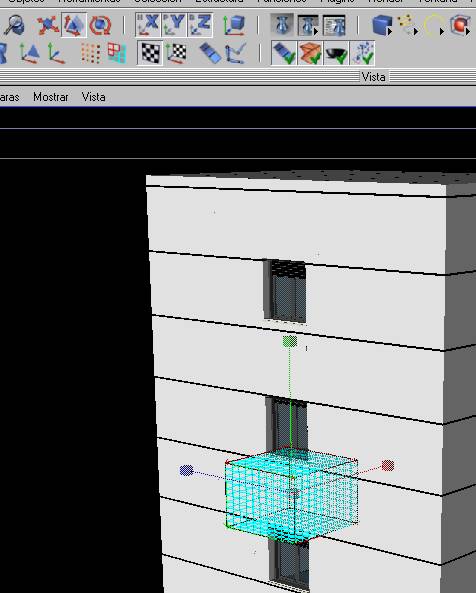Screen dimensions: 476x593
Task: Select the Move tool icon
Action: click(48, 25)
